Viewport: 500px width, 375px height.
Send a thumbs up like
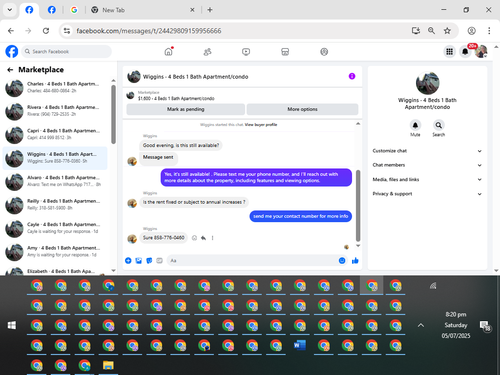click(355, 261)
